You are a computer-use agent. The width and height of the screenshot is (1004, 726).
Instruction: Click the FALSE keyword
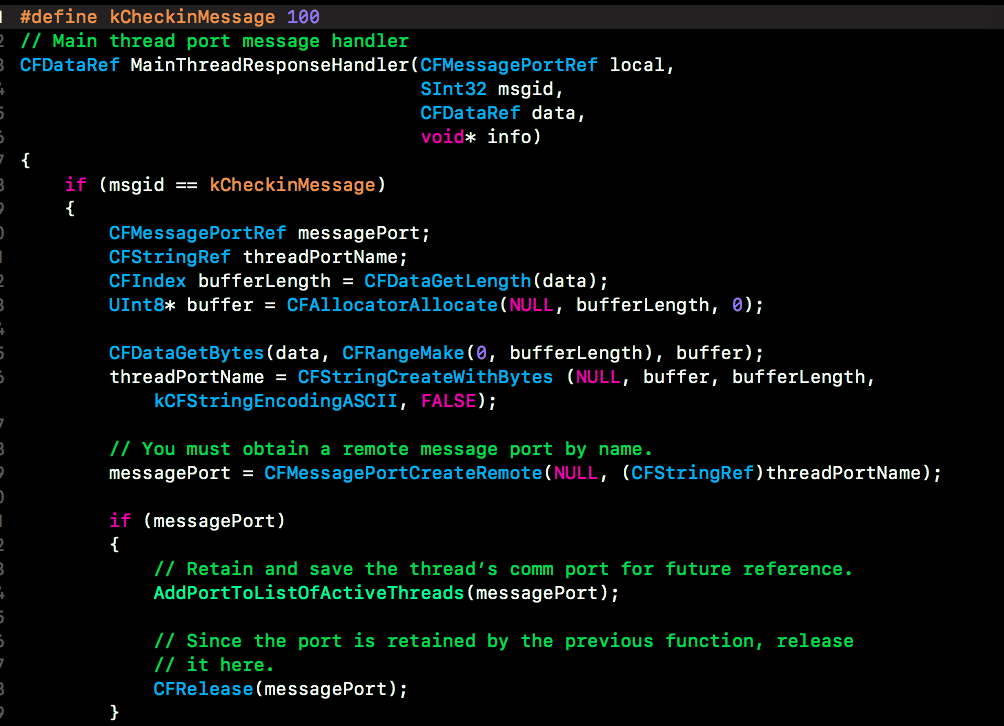[x=448, y=401]
